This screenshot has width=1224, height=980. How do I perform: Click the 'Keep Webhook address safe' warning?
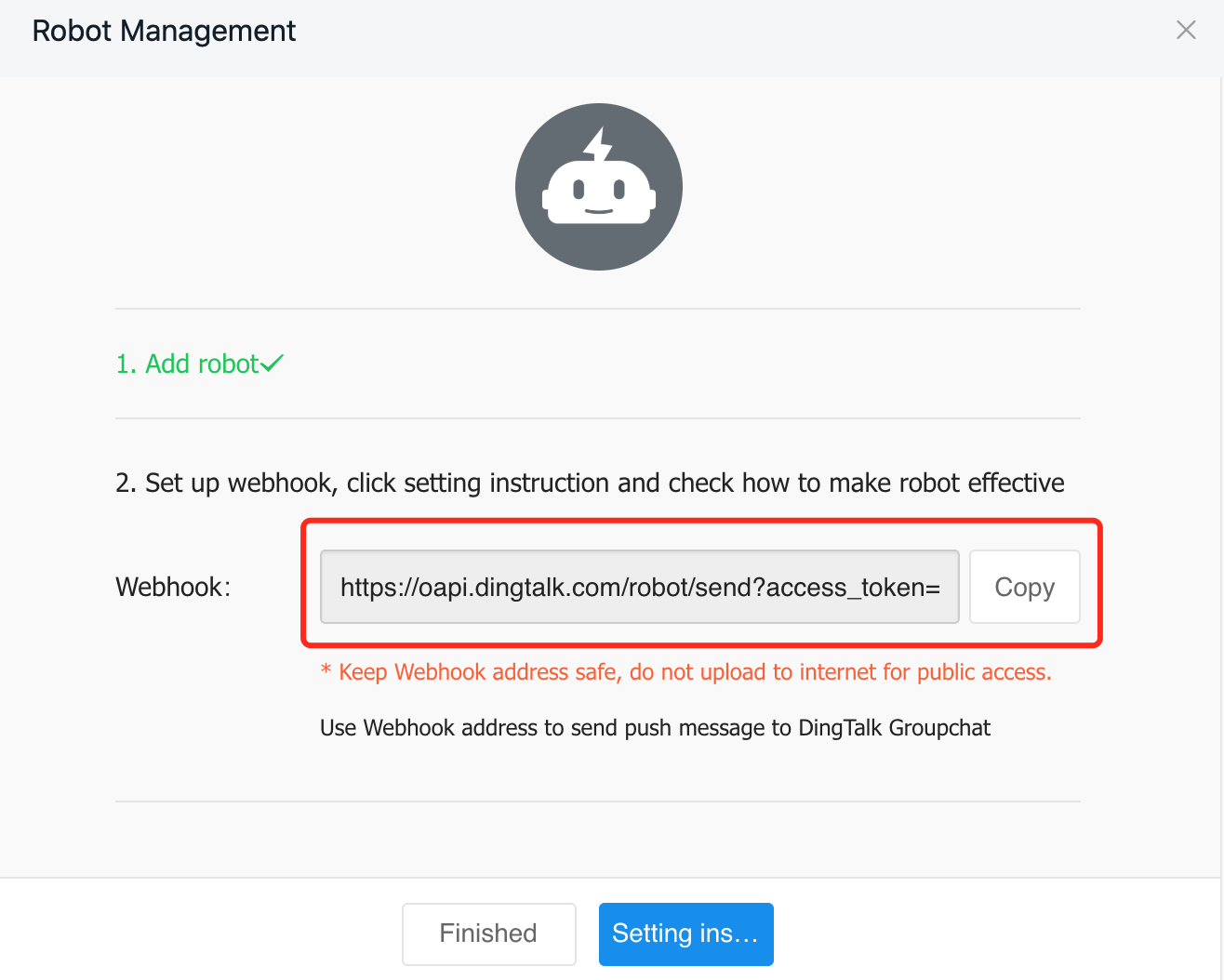(686, 672)
